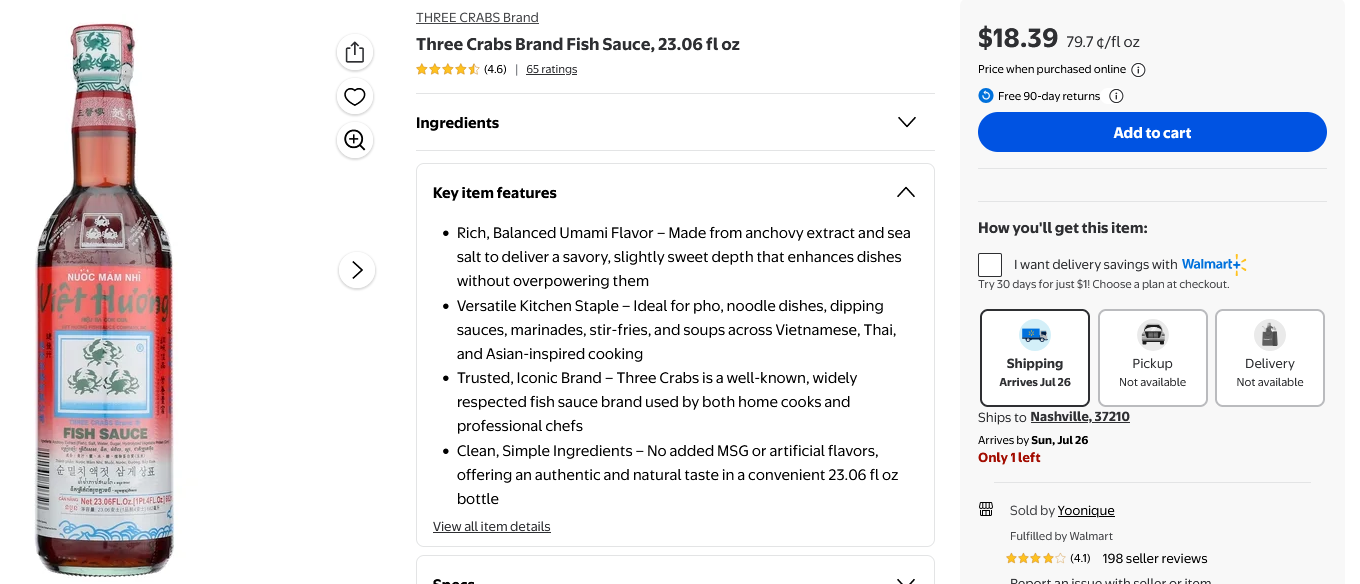The height and width of the screenshot is (584, 1360).
Task: Change the Nashville, 37210 shipping location
Action: click(x=1080, y=417)
